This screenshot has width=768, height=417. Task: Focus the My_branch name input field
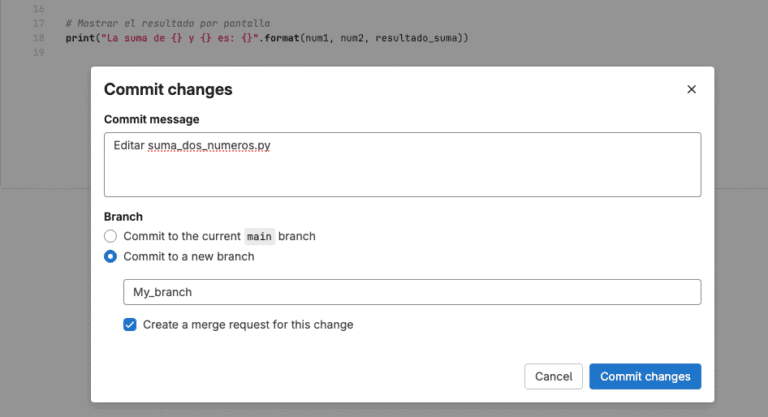tap(411, 292)
